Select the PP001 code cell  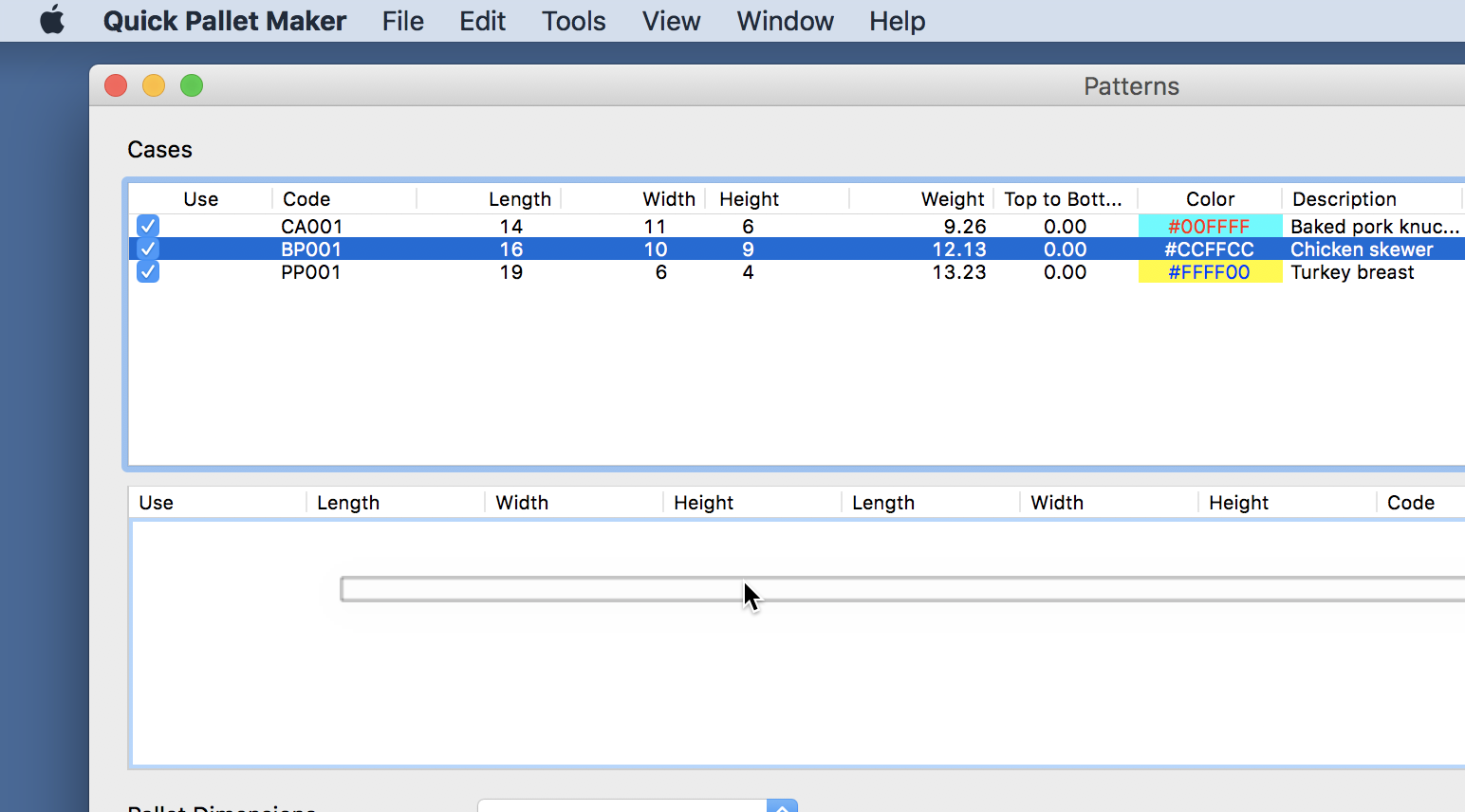[311, 271]
